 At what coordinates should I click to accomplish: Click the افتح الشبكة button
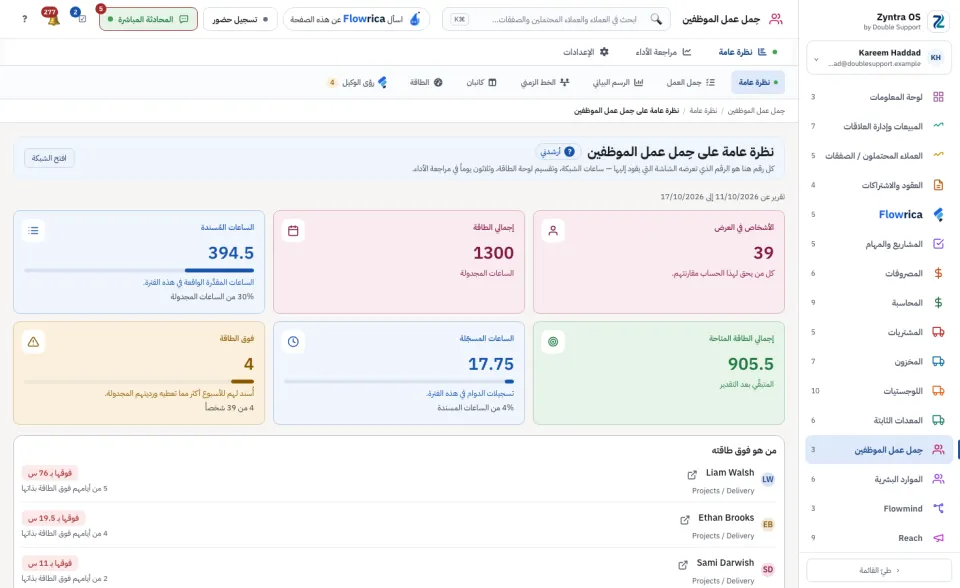(49, 158)
